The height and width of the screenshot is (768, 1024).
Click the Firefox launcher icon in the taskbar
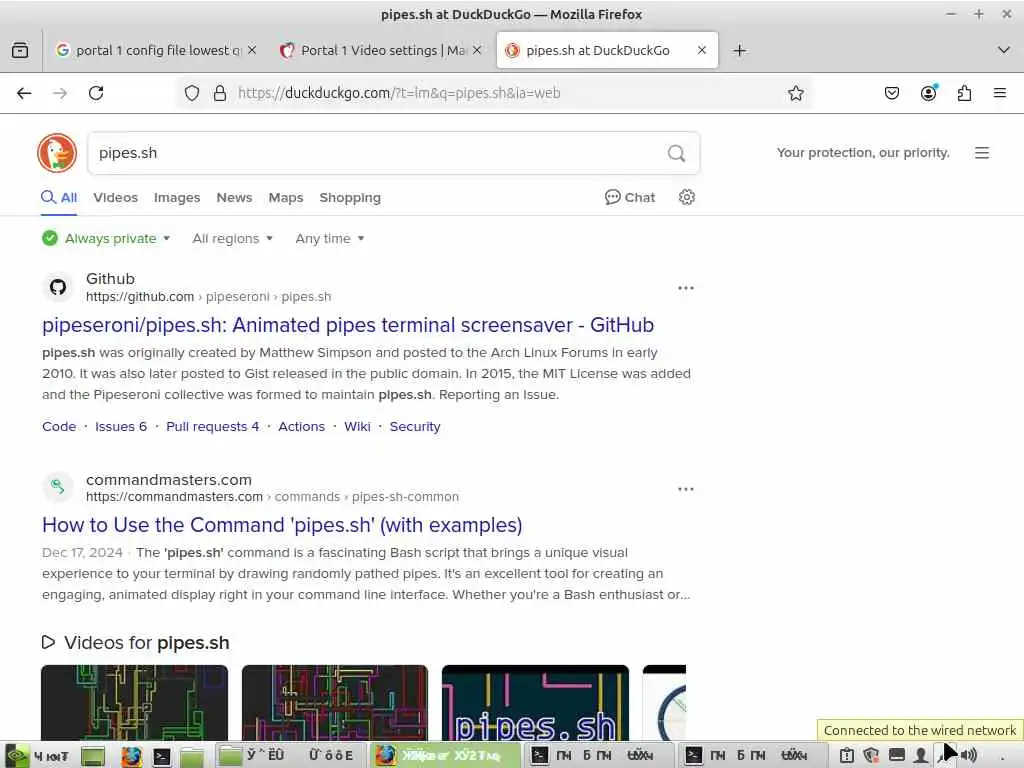tap(131, 756)
